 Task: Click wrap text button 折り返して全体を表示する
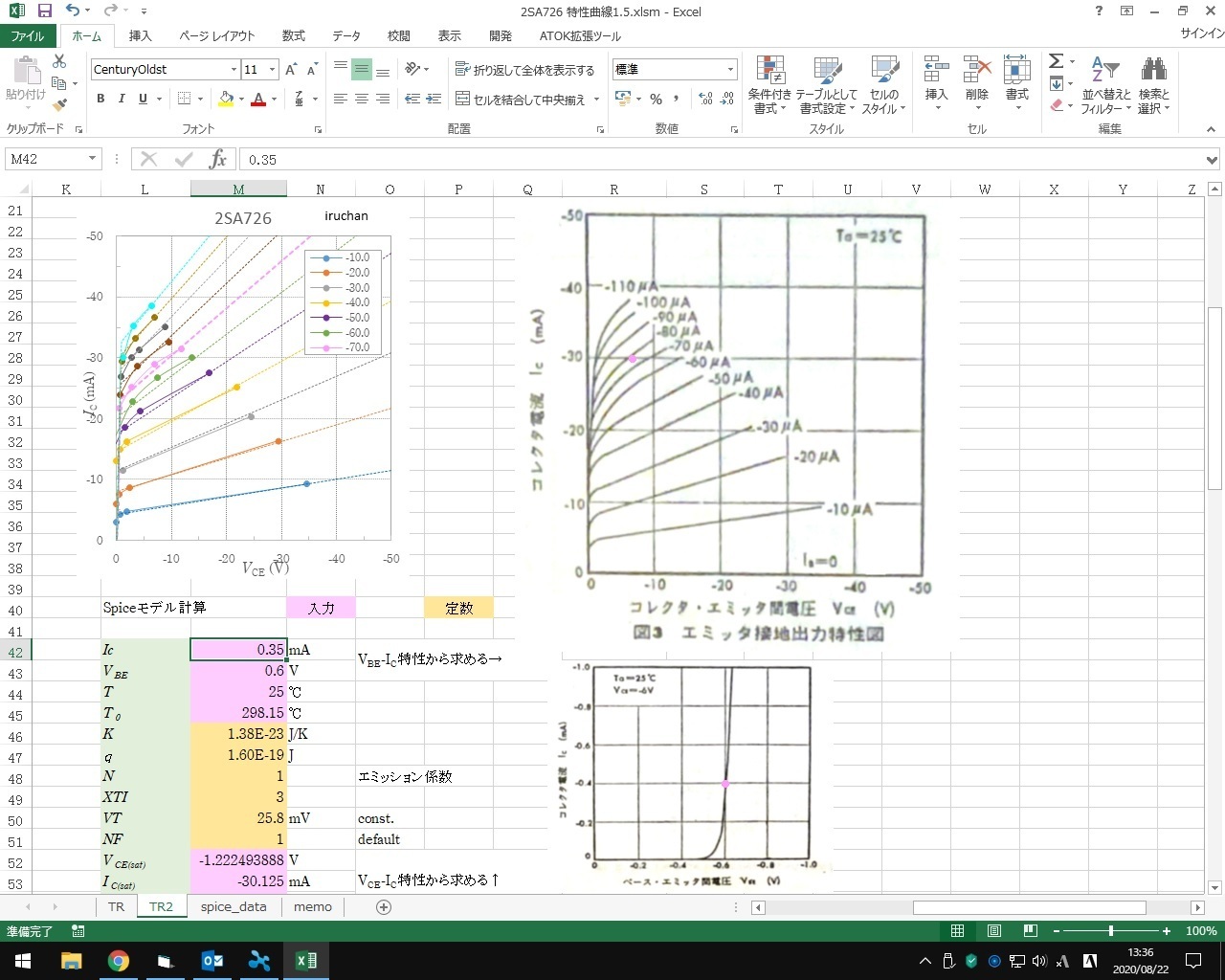click(524, 70)
